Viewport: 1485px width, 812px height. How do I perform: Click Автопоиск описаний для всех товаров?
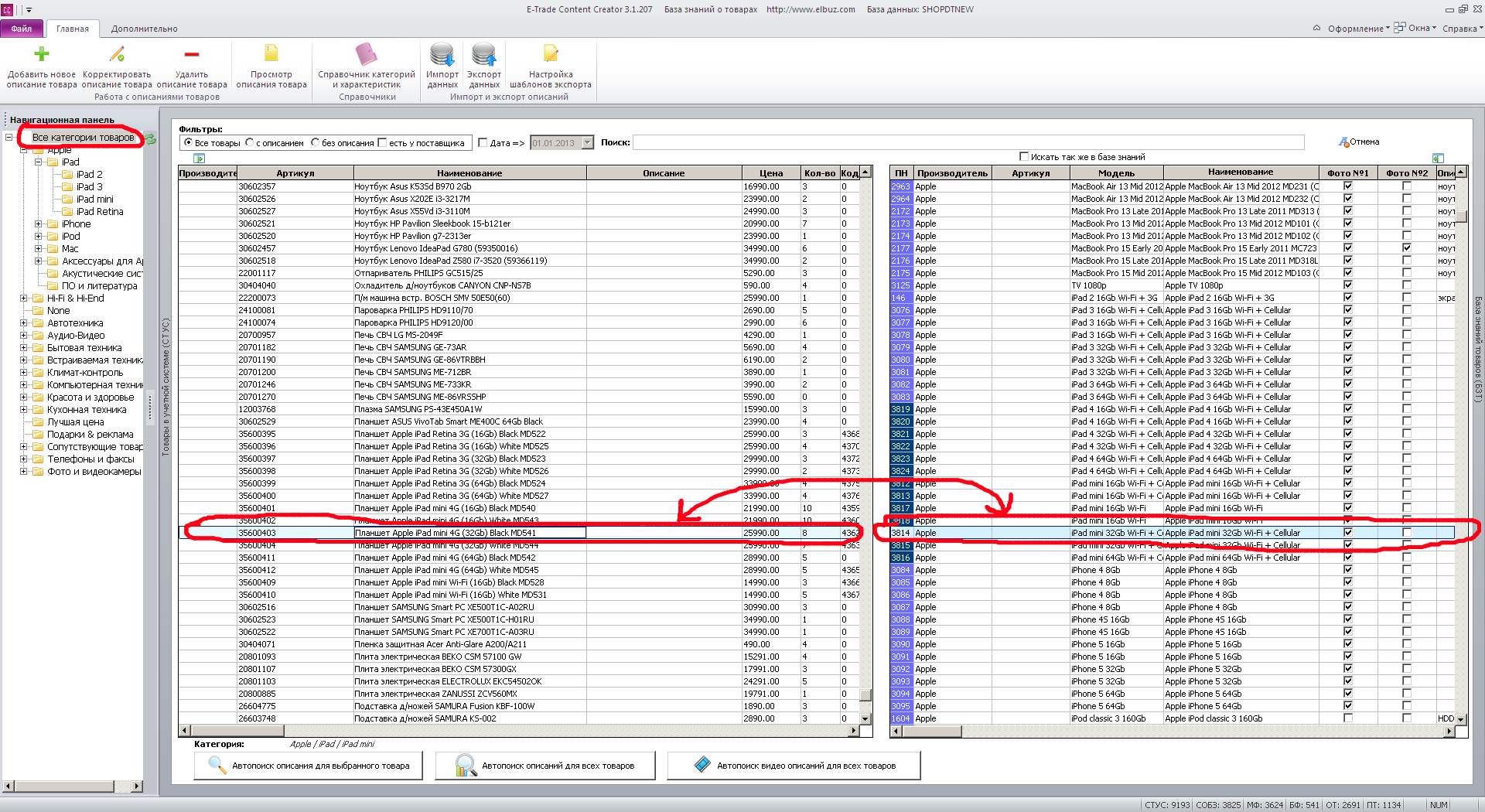[x=545, y=766]
